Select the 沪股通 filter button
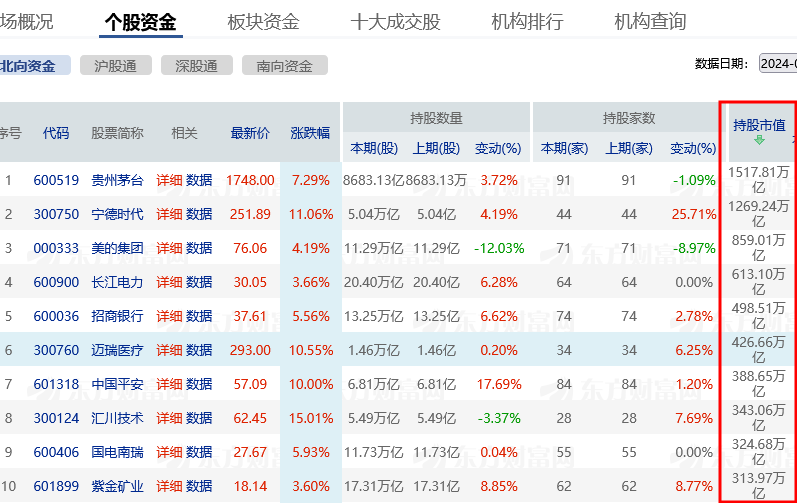This screenshot has height=503, width=797. 115,66
